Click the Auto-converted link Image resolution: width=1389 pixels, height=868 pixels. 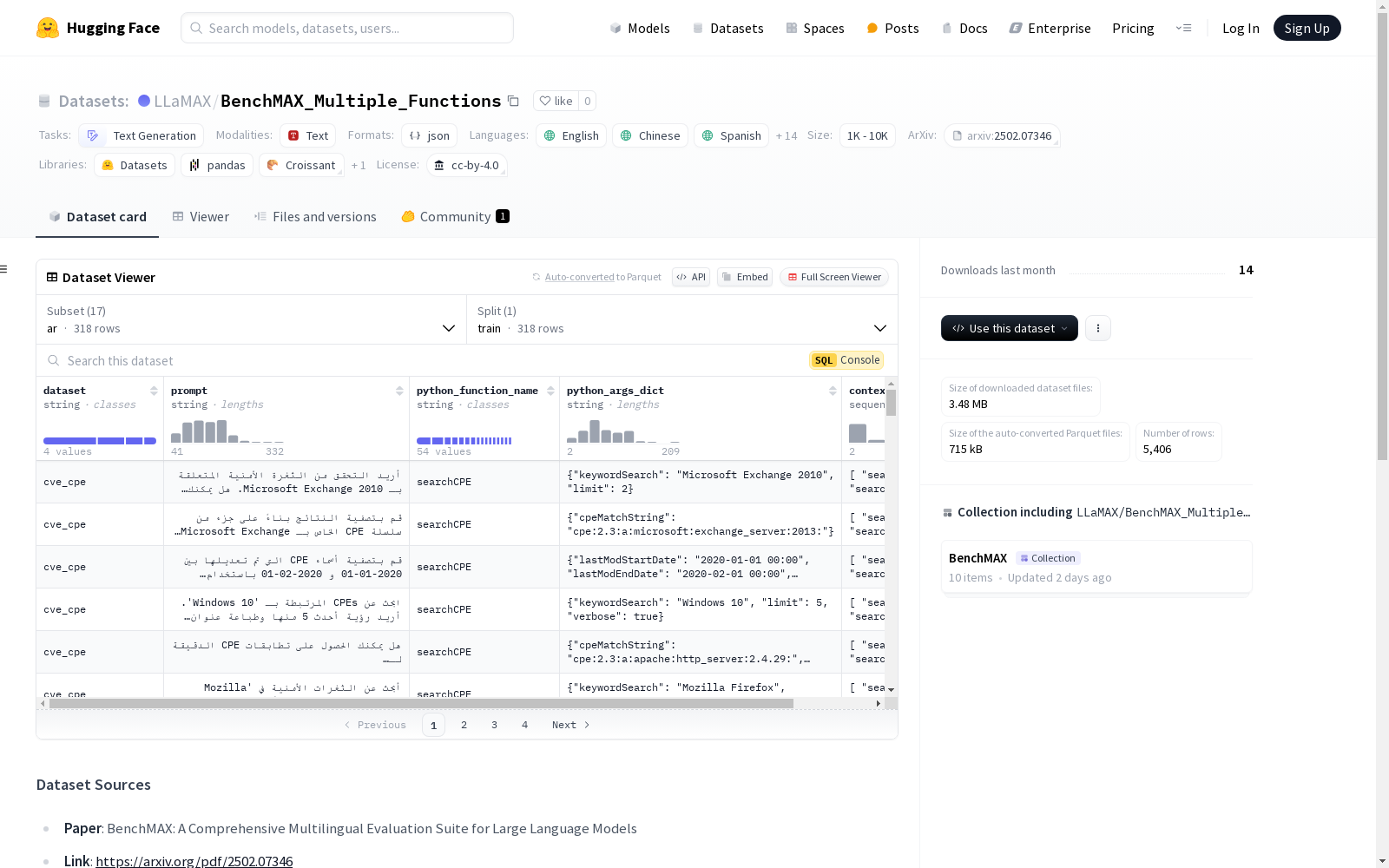[x=579, y=277]
